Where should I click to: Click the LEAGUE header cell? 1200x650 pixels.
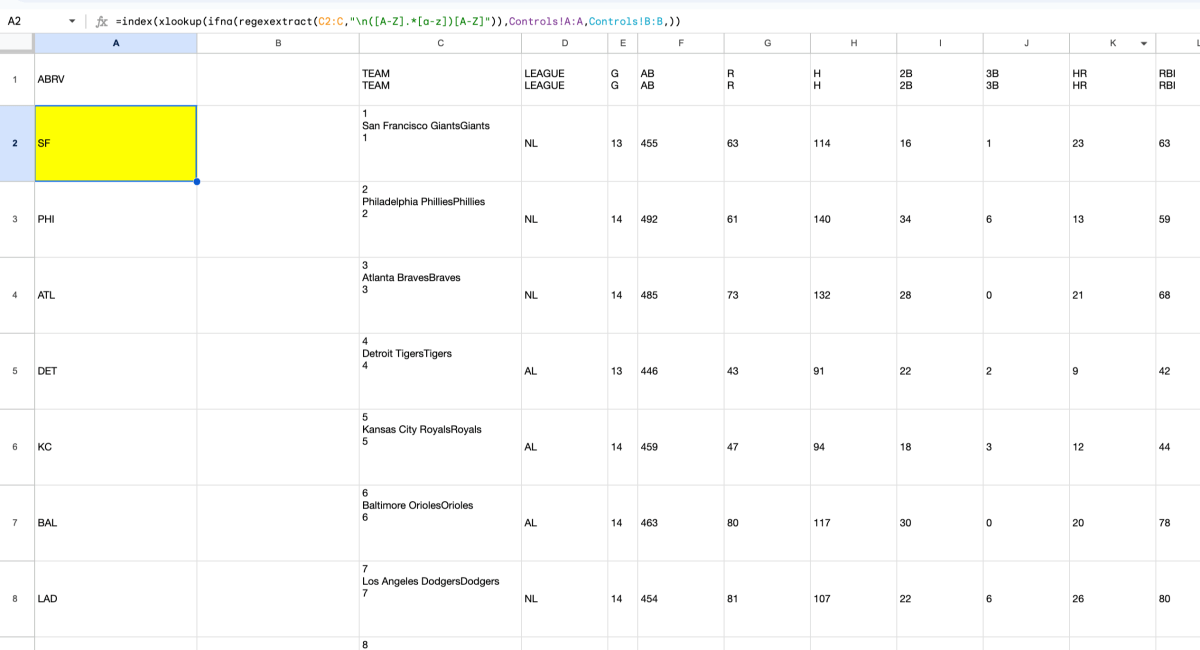(565, 79)
